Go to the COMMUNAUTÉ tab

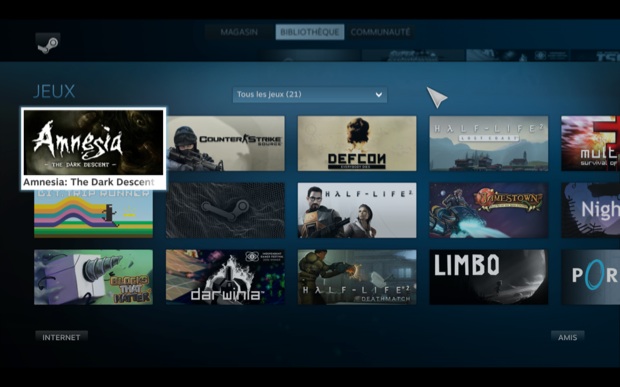pyautogui.click(x=380, y=32)
